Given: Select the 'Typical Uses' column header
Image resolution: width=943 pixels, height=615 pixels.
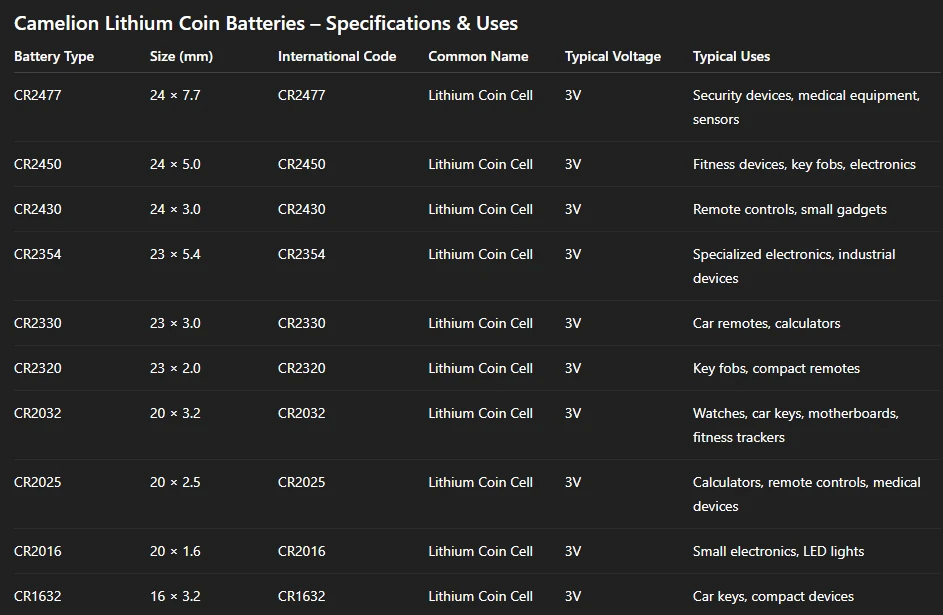Looking at the screenshot, I should 731,56.
